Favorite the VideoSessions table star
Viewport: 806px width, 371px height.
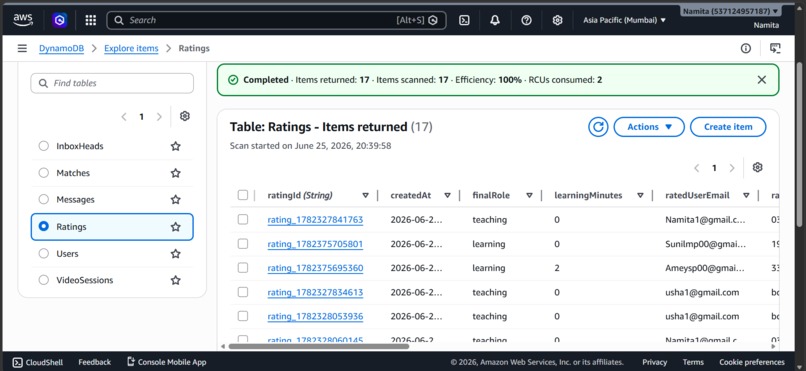click(x=176, y=280)
